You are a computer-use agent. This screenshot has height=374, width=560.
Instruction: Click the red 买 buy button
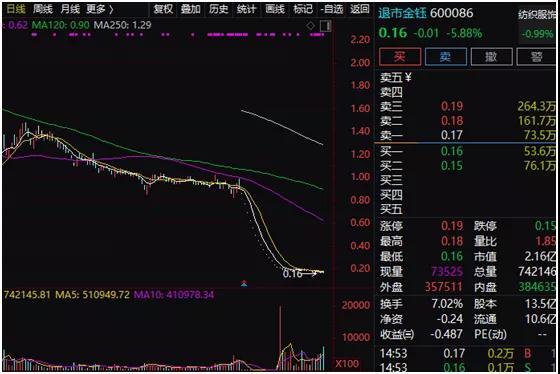[x=400, y=56]
